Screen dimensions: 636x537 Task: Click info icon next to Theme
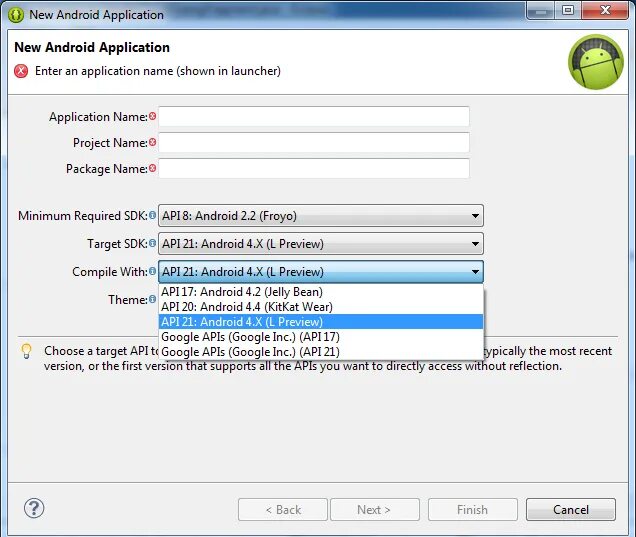click(x=152, y=299)
